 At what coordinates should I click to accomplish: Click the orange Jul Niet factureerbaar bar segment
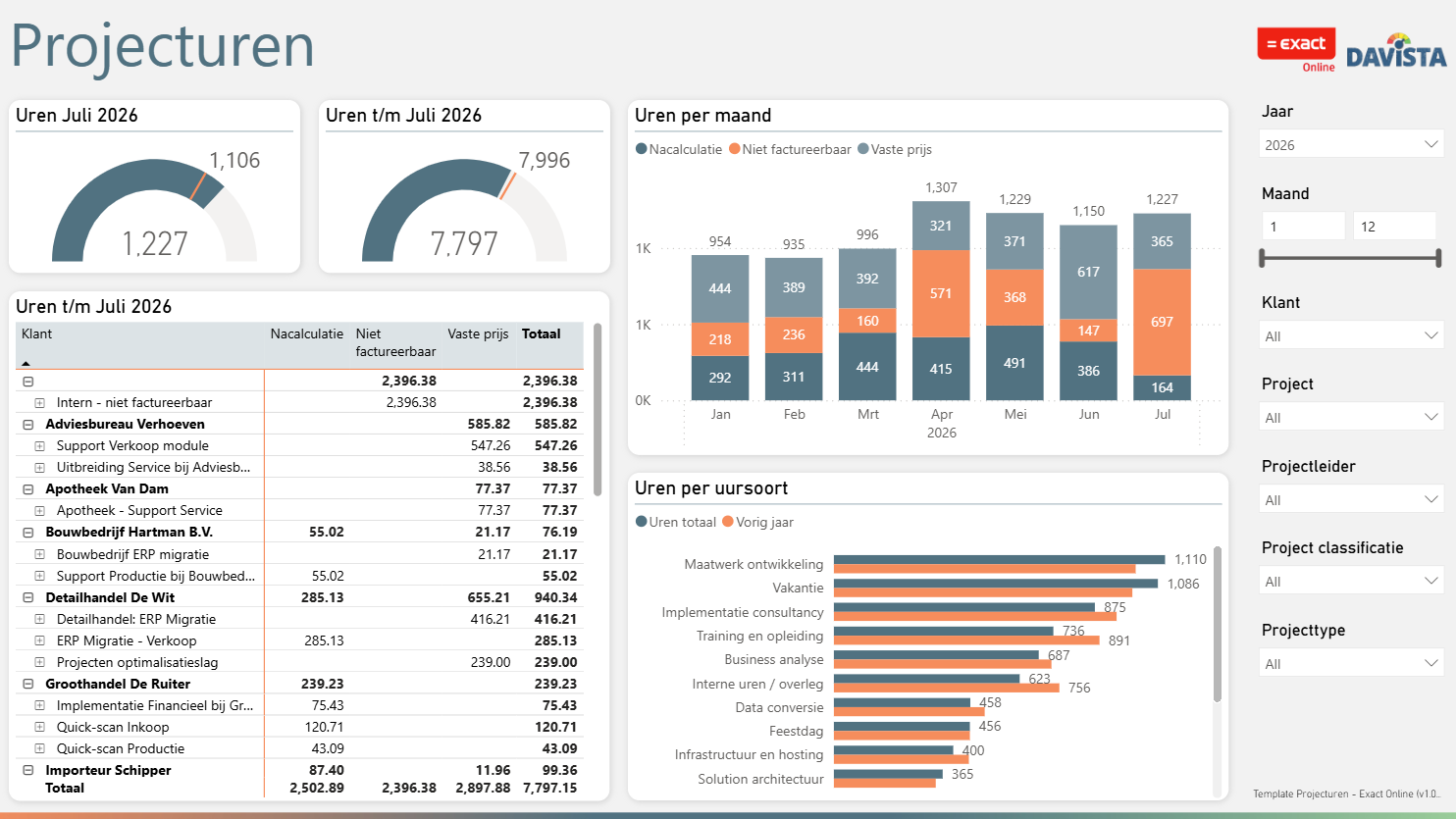click(1162, 322)
